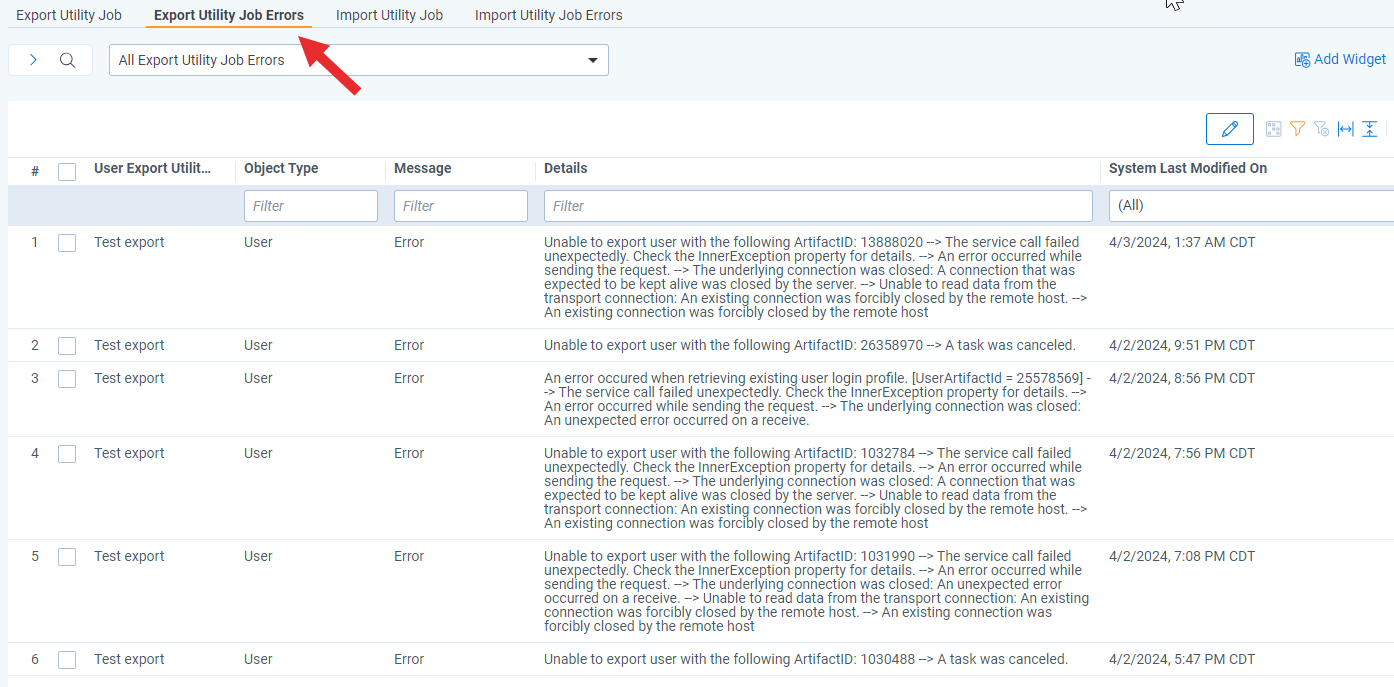Click Test export in row 5
The image size is (1394, 687).
point(129,556)
